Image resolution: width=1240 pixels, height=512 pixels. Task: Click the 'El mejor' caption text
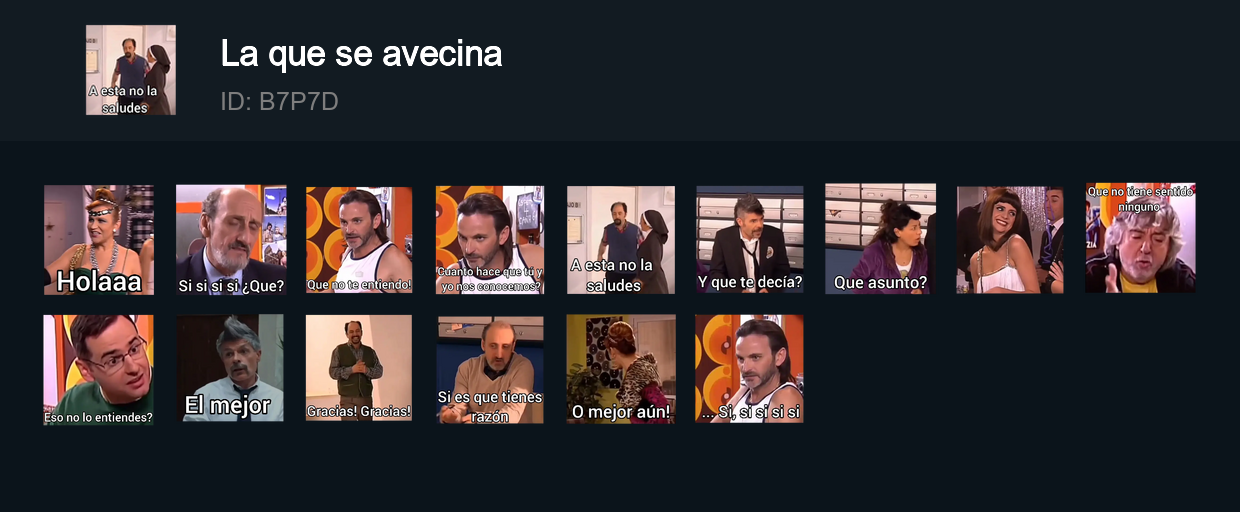coord(228,405)
